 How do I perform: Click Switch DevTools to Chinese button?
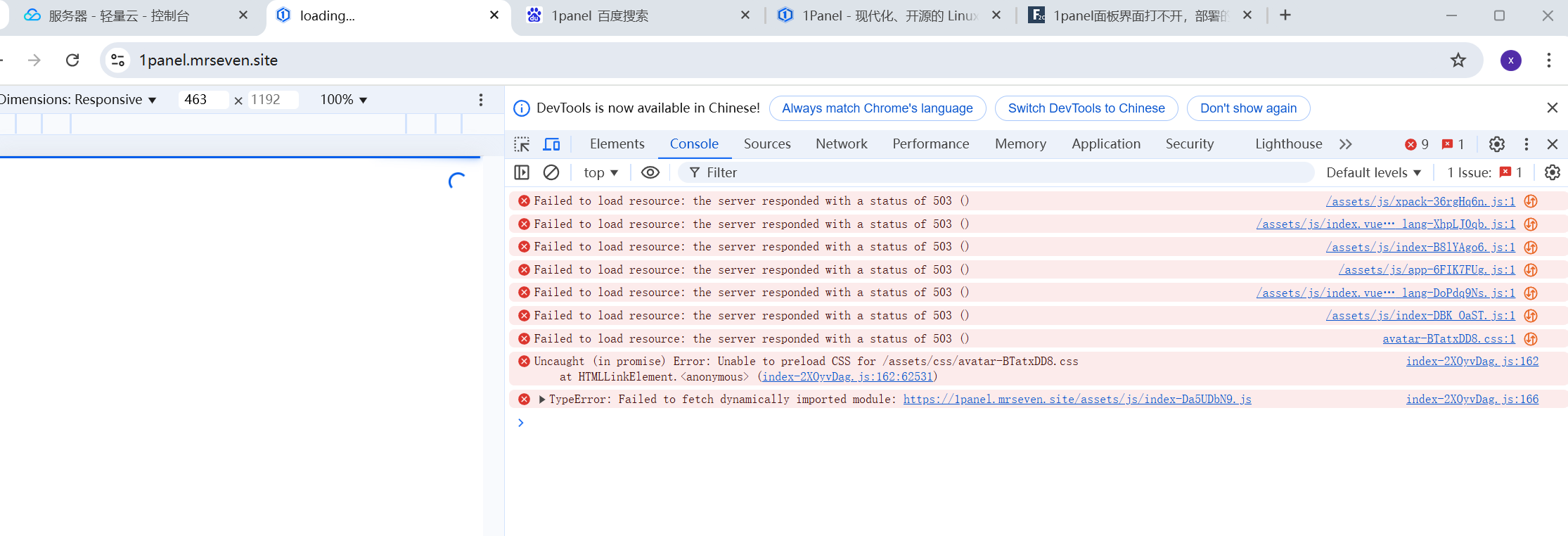pos(1086,108)
